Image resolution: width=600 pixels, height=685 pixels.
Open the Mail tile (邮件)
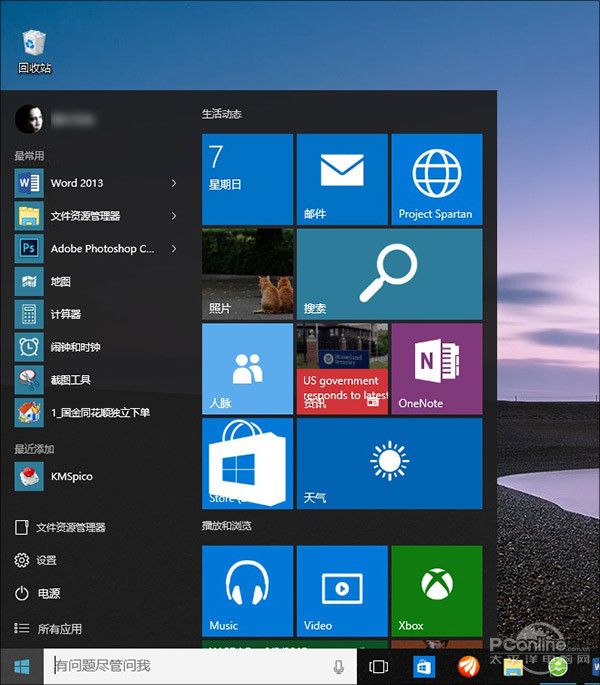[x=342, y=179]
